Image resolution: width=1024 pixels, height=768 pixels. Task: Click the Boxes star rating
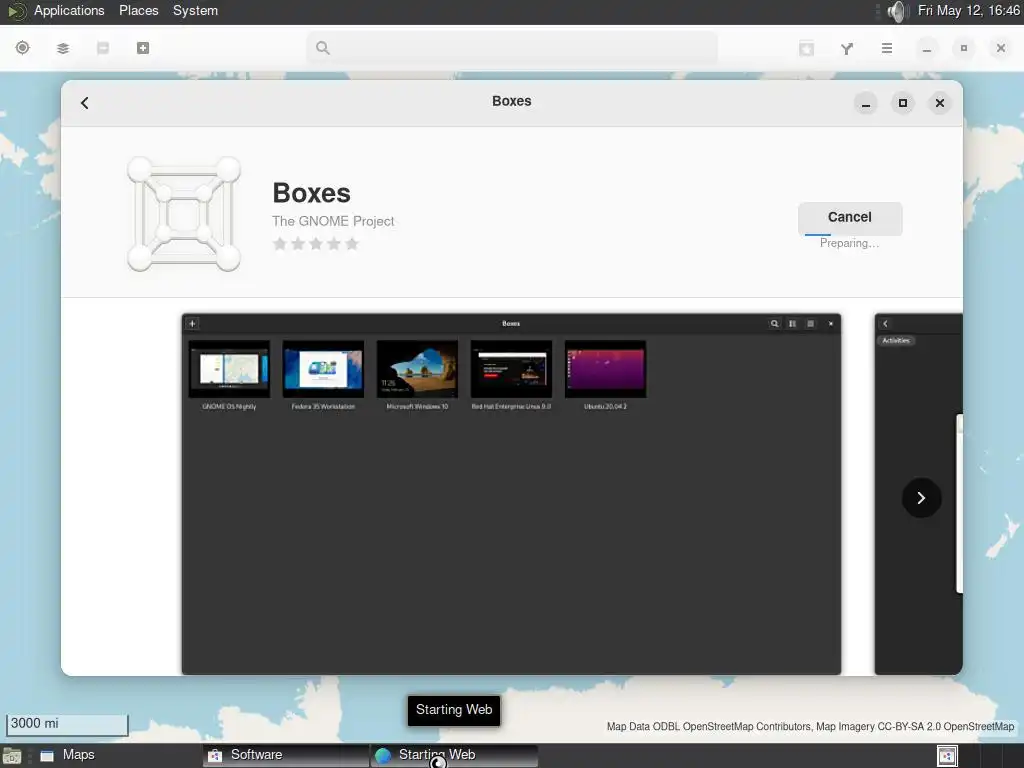[x=315, y=244]
